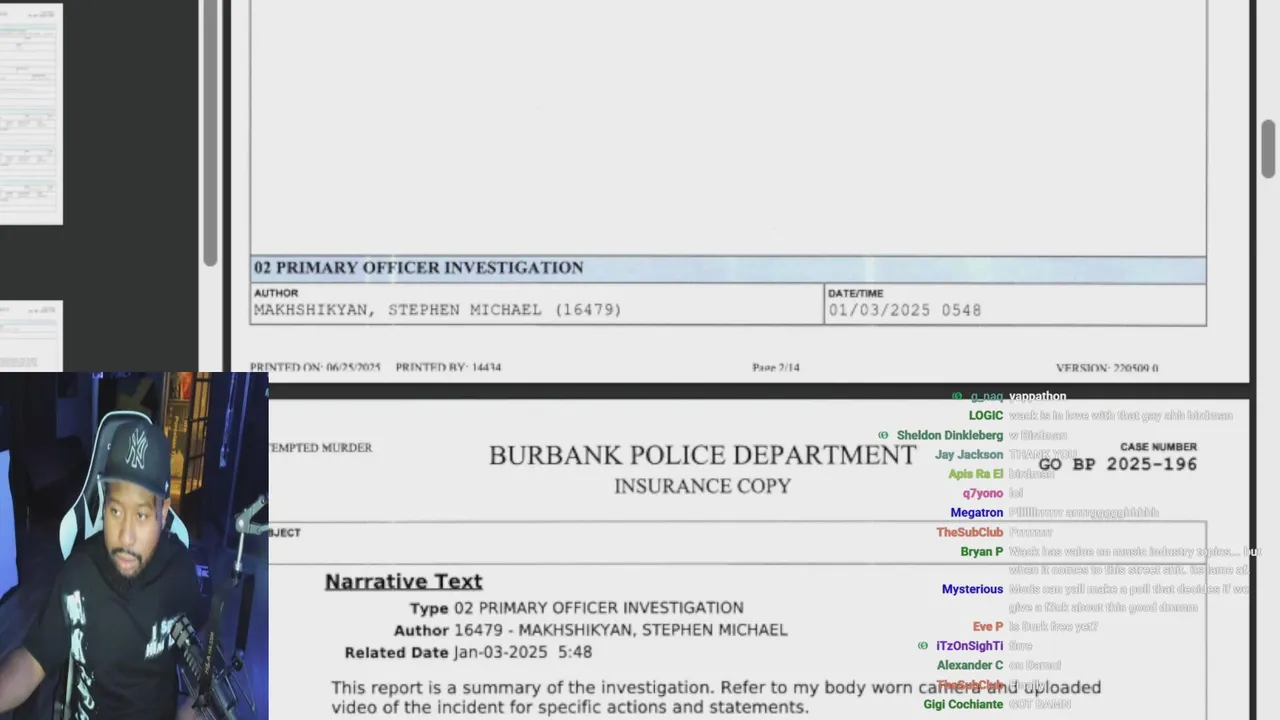Click chat username "Gigi Cochiante"
This screenshot has width=1280, height=720.
tap(963, 704)
